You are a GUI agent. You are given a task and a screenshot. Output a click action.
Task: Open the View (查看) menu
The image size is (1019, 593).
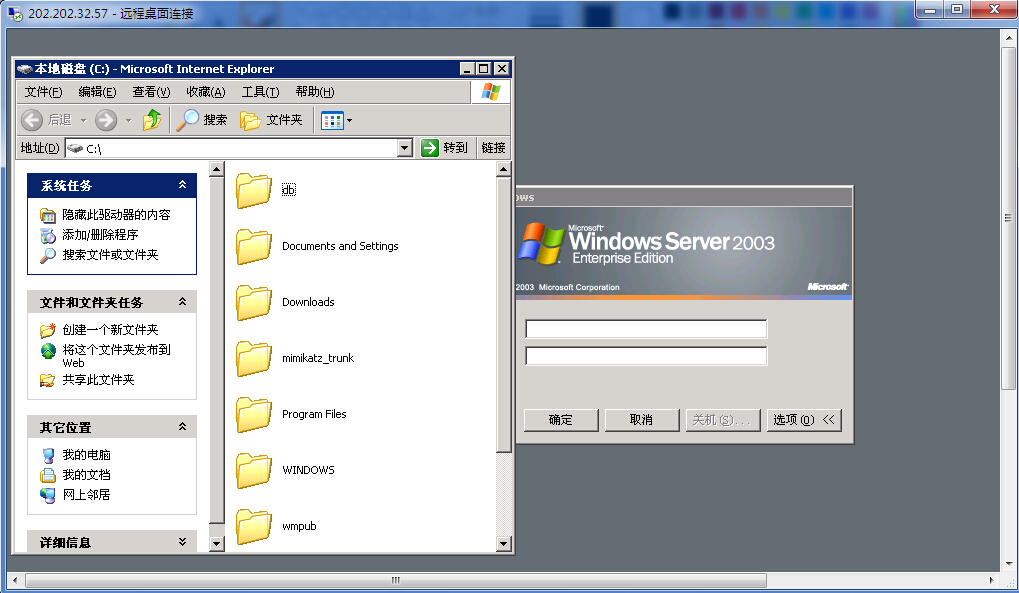click(151, 92)
